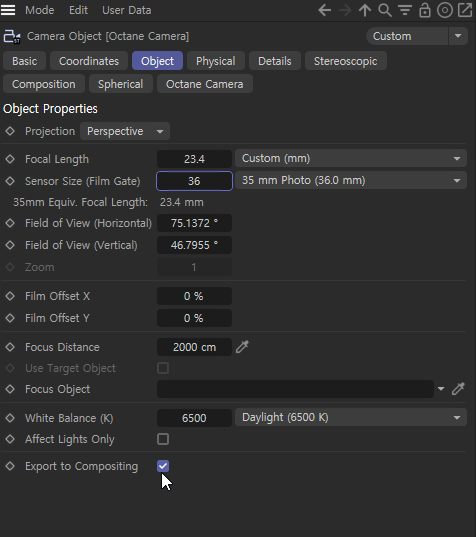The width and height of the screenshot is (476, 537).
Task: Open the hamburger menu icon
Action: tap(8, 10)
